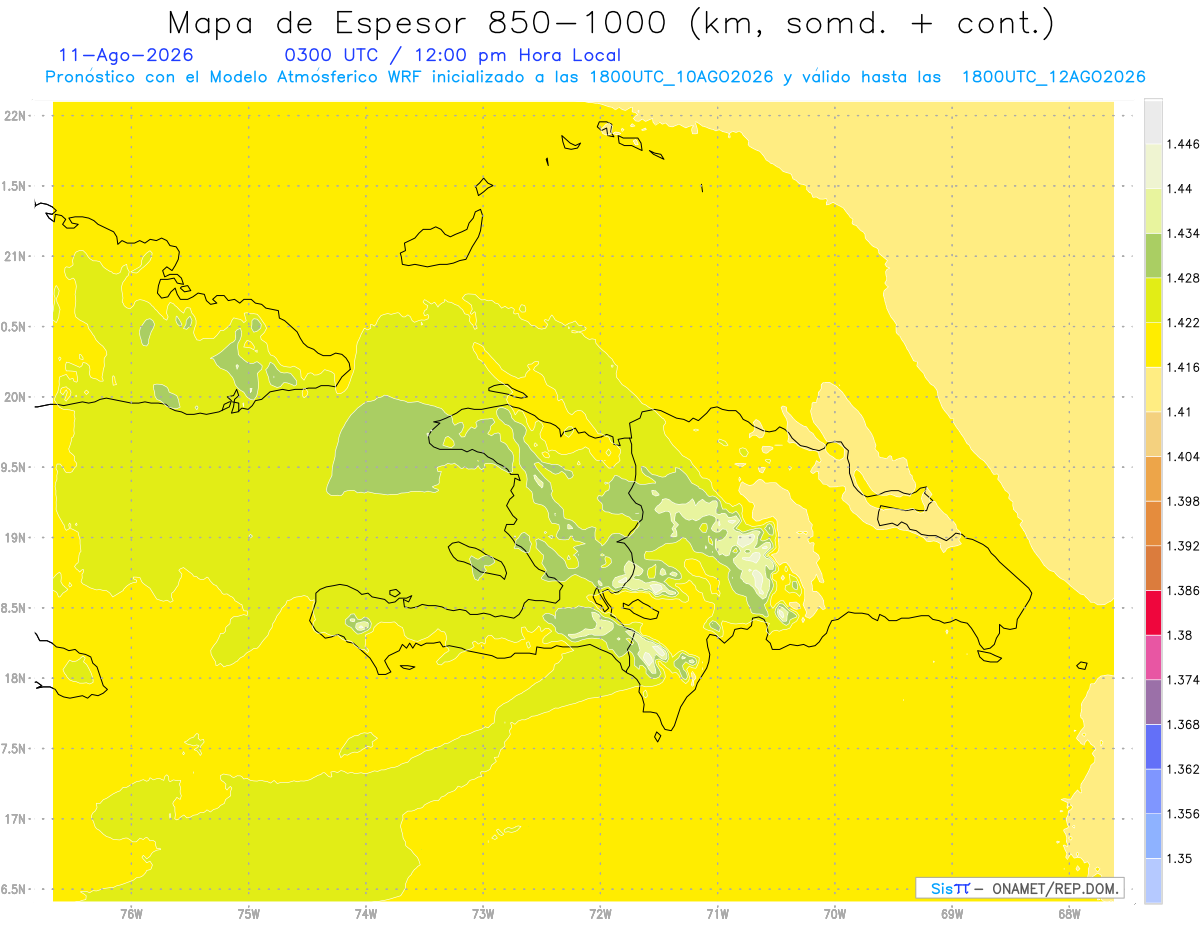Click the legend value '1.416'
The image size is (1200, 927).
point(1184,367)
